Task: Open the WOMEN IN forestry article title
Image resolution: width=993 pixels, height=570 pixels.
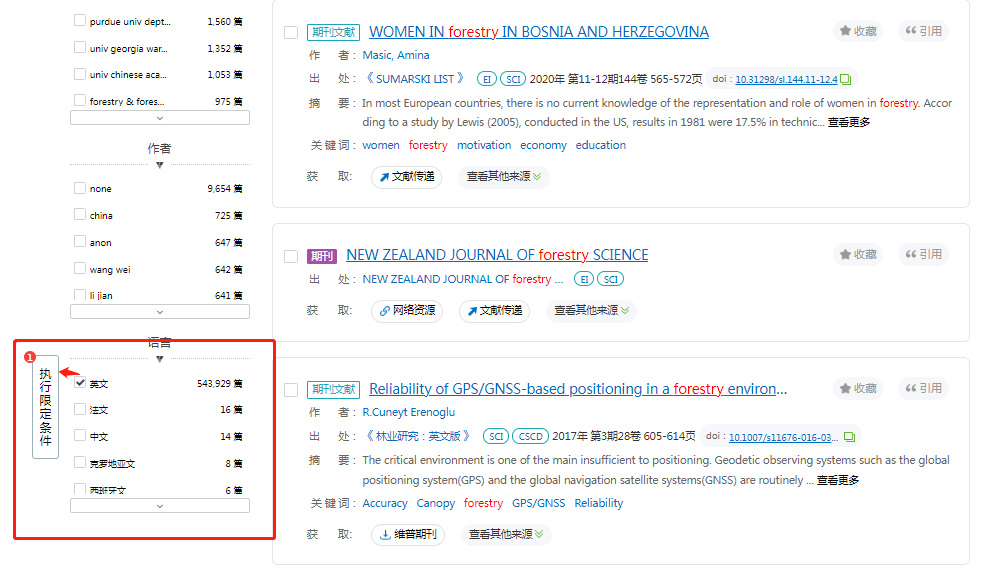Action: tap(538, 32)
